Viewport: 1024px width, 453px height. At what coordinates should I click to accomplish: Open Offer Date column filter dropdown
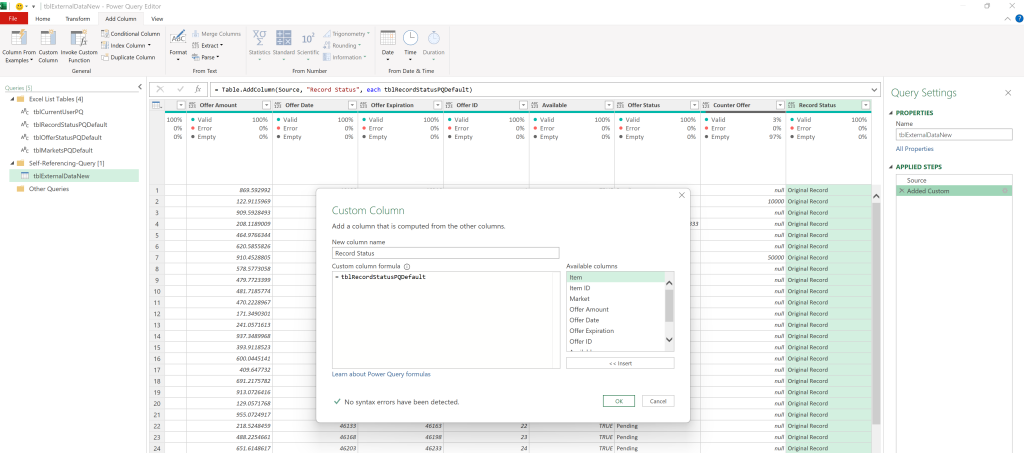coord(351,105)
